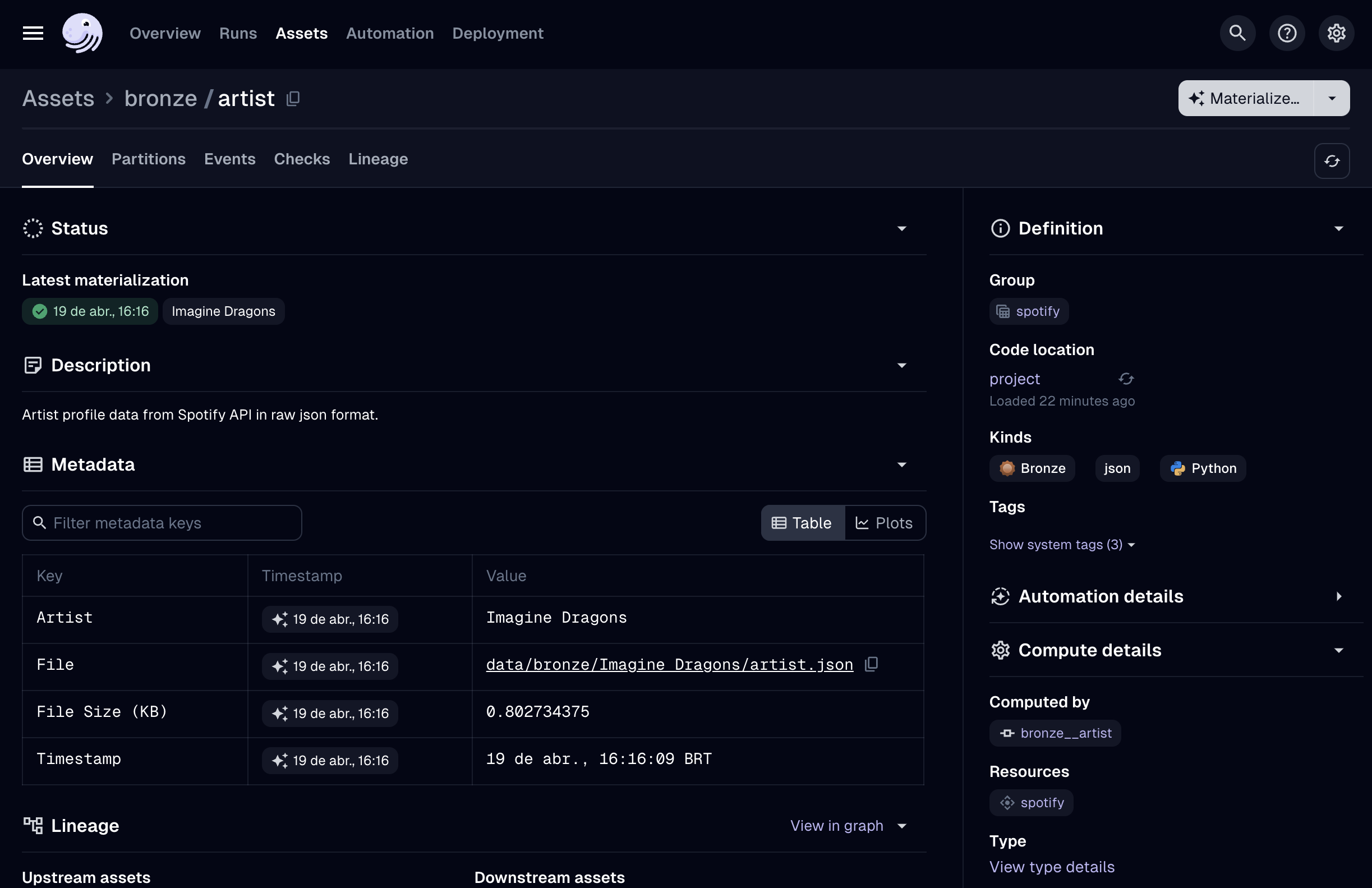Collapse the Lineage section arrow
This screenshot has width=1372, height=888.
click(x=901, y=826)
